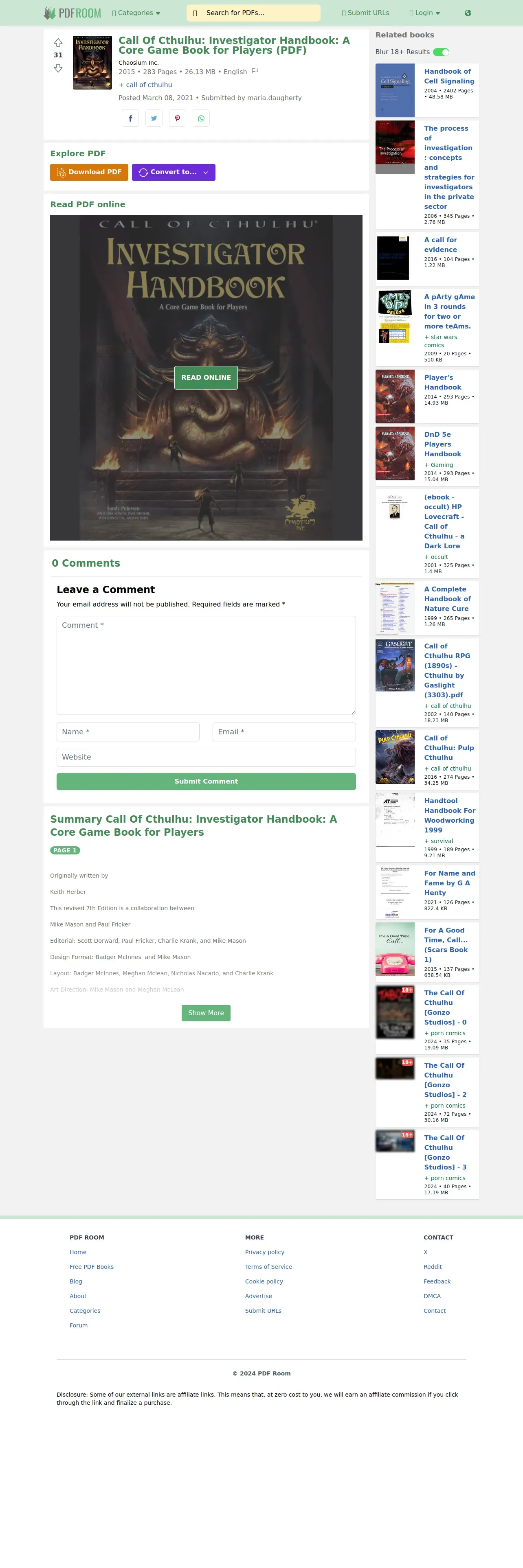Downvote this book with the down arrow

click(58, 68)
